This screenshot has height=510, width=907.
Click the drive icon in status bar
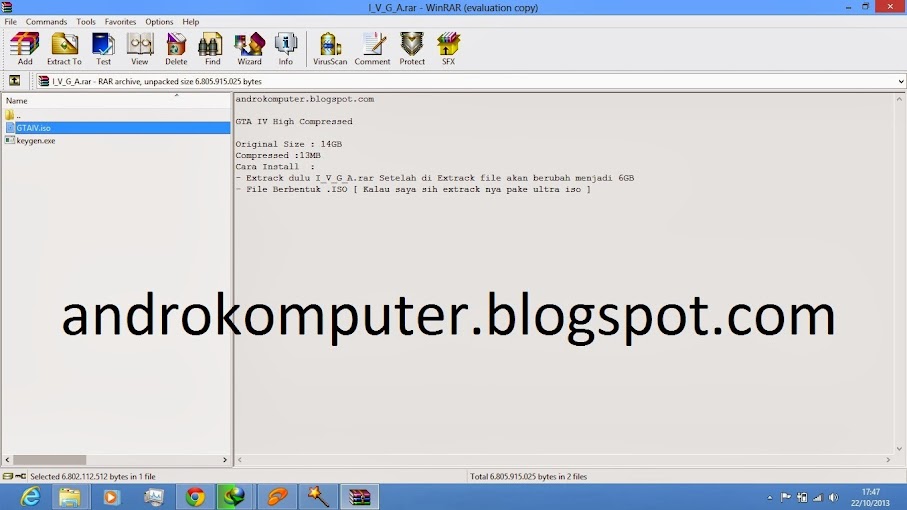point(8,476)
